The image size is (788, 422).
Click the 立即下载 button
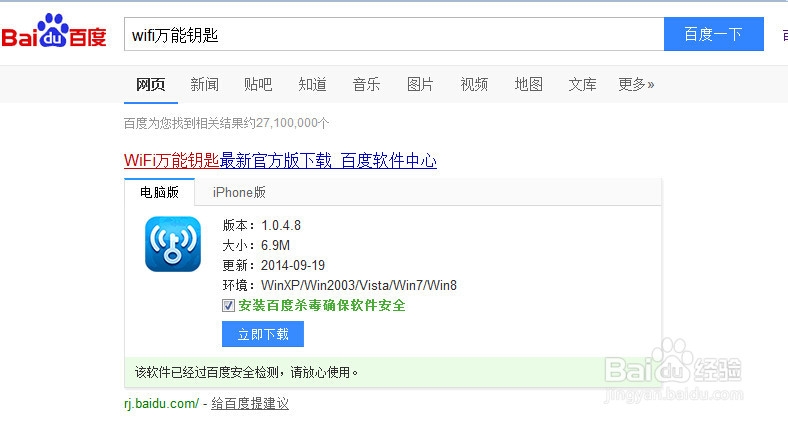pyautogui.click(x=263, y=334)
